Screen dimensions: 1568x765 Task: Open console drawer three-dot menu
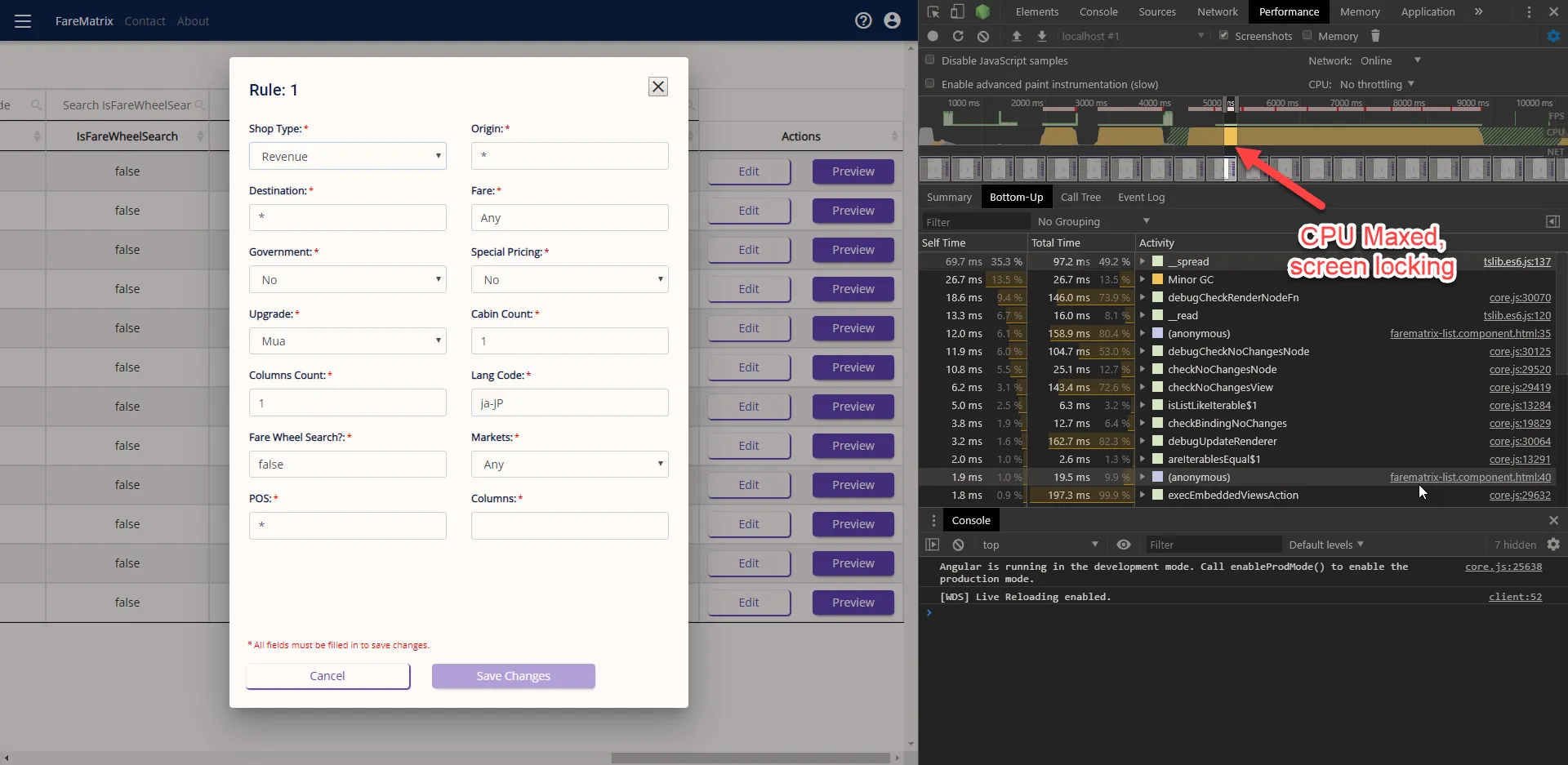933,520
